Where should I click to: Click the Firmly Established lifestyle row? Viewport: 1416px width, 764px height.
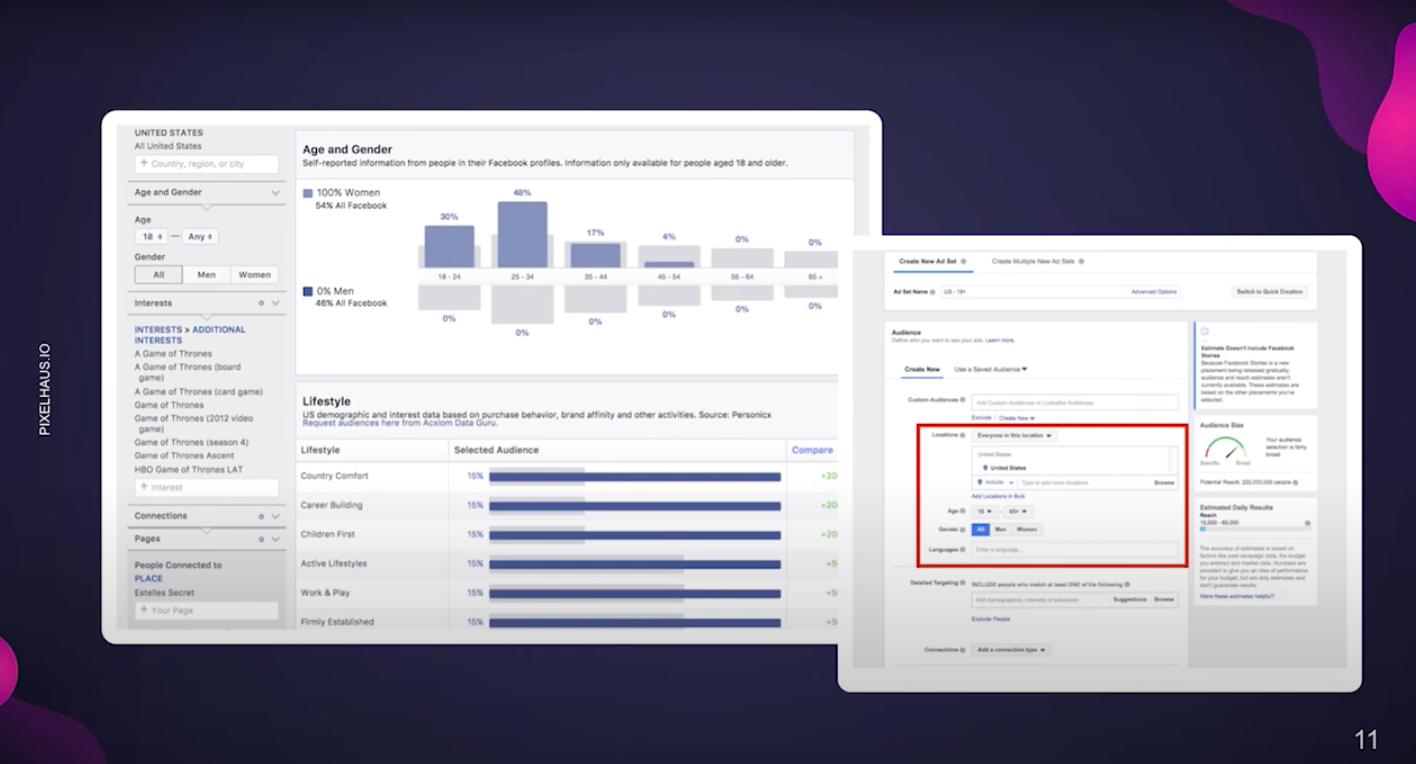coord(569,621)
